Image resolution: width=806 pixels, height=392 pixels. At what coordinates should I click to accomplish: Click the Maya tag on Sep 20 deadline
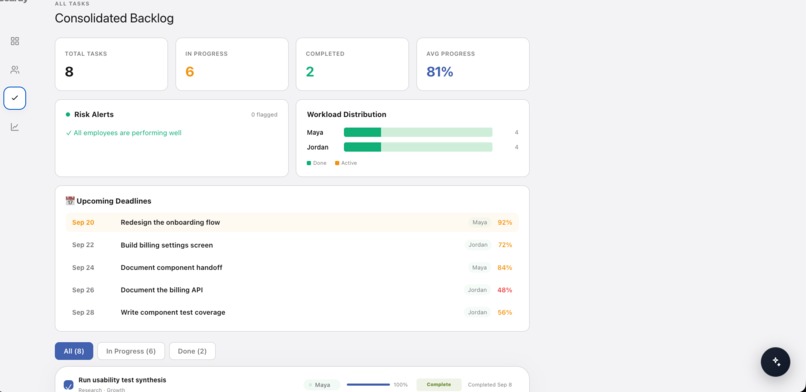(480, 222)
